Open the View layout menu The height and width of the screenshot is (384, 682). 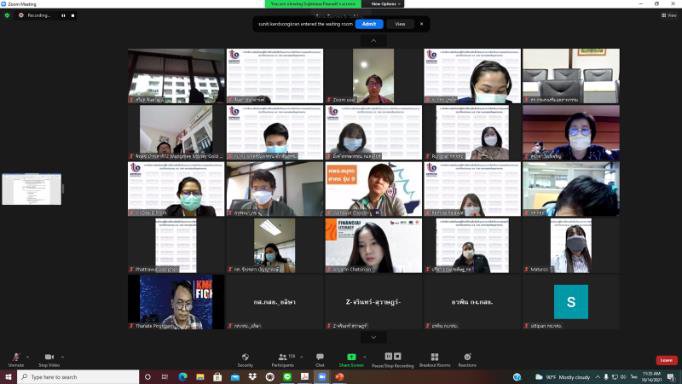tap(669, 15)
